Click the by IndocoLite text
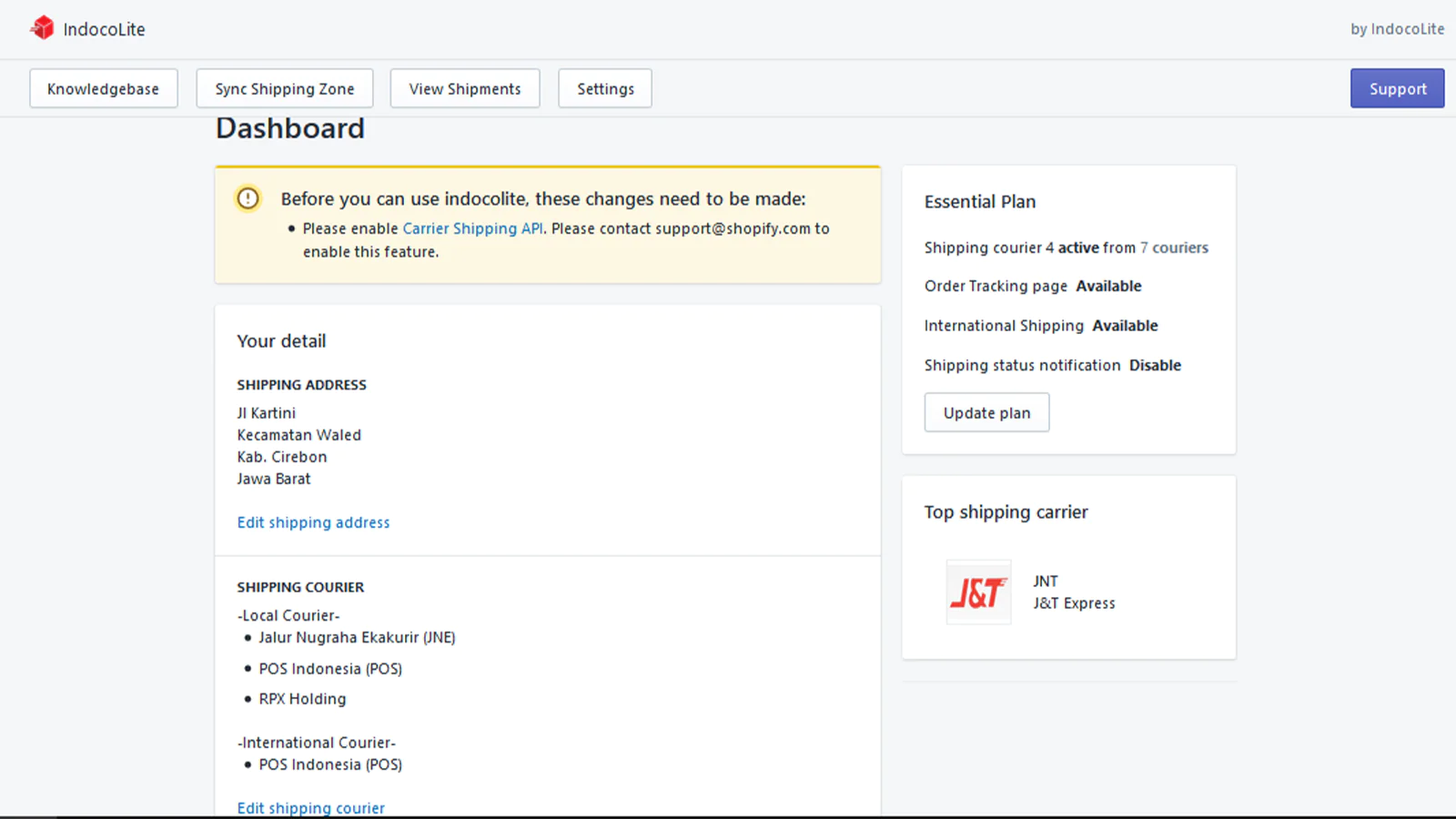Image resolution: width=1456 pixels, height=819 pixels. click(x=1397, y=29)
